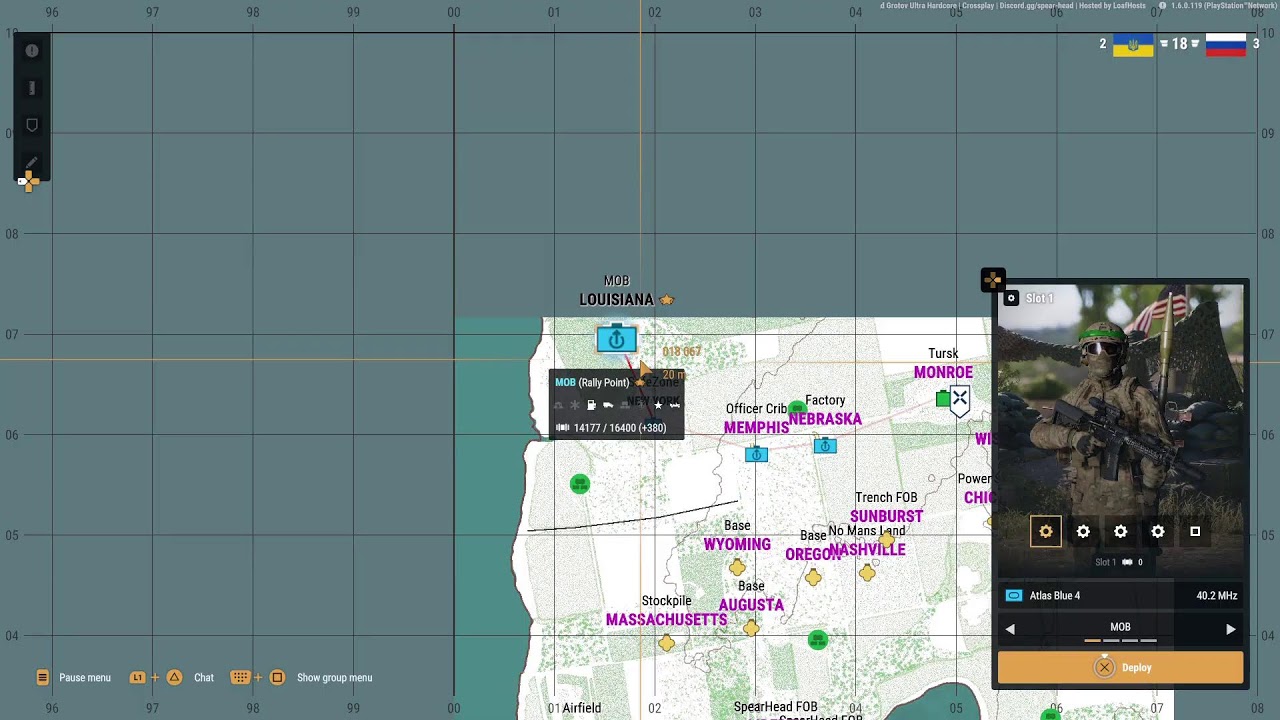
Task: Select the highlighted first loadout slot
Action: [x=1046, y=532]
